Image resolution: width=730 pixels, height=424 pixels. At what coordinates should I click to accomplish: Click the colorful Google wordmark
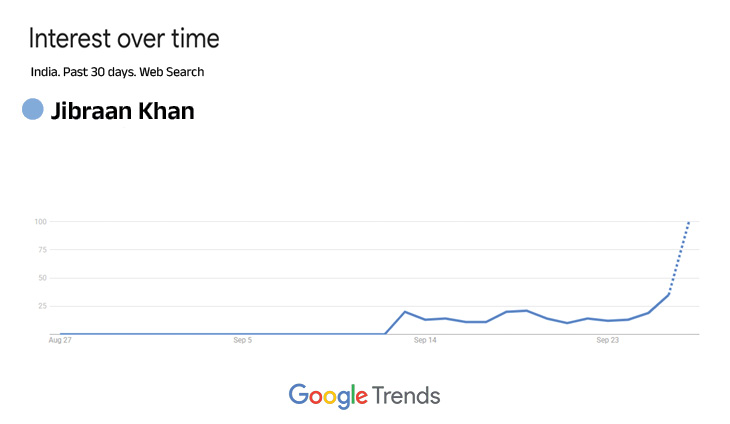coord(328,395)
